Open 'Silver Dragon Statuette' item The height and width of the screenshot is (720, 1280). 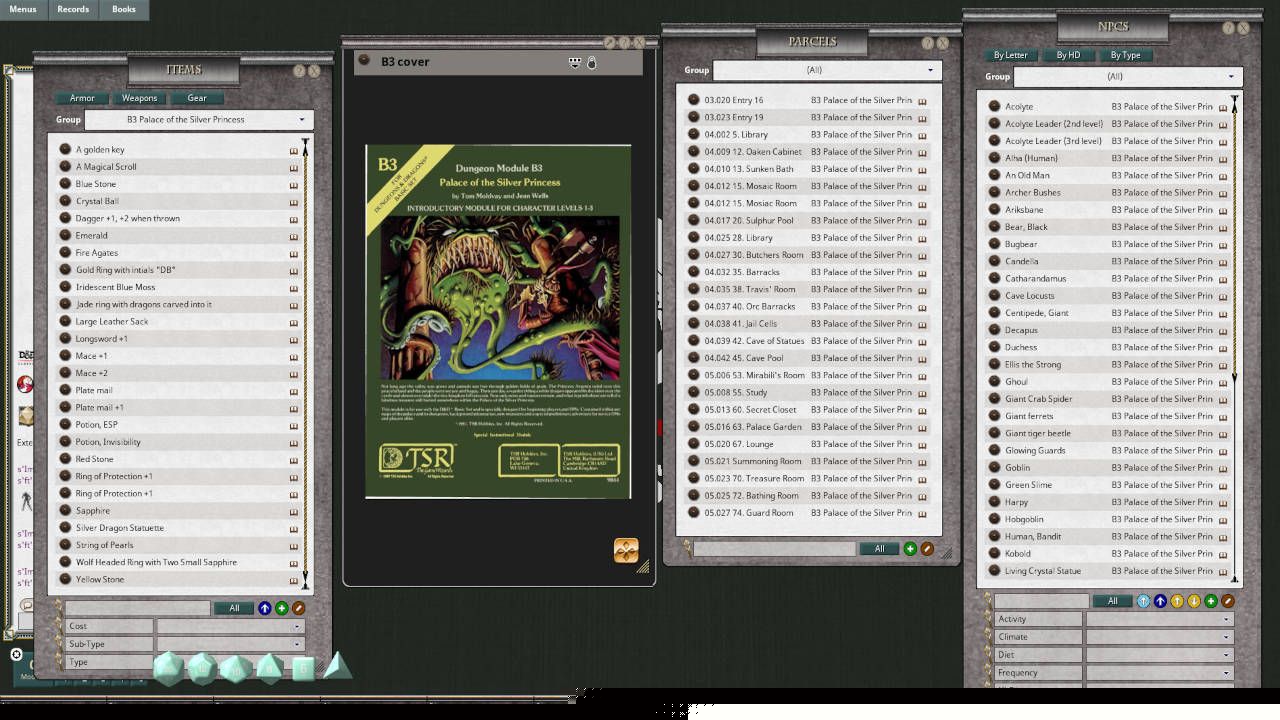click(x=120, y=528)
